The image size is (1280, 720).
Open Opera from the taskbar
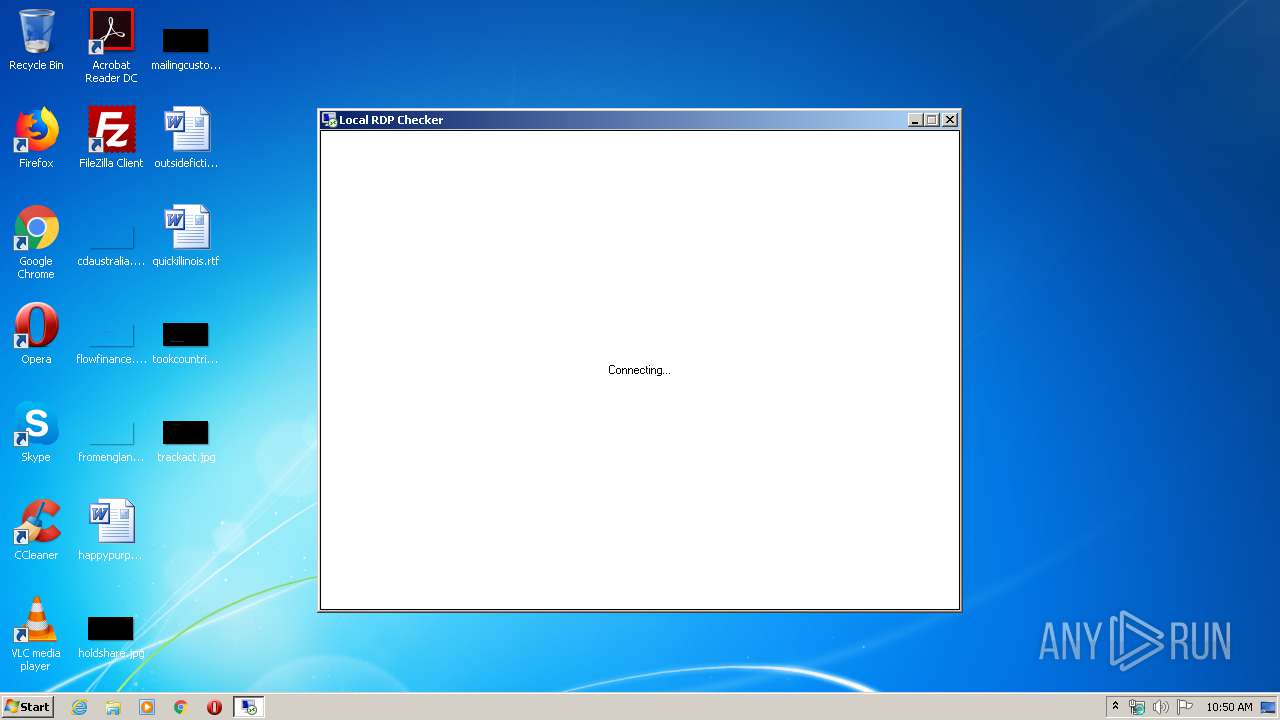214,707
